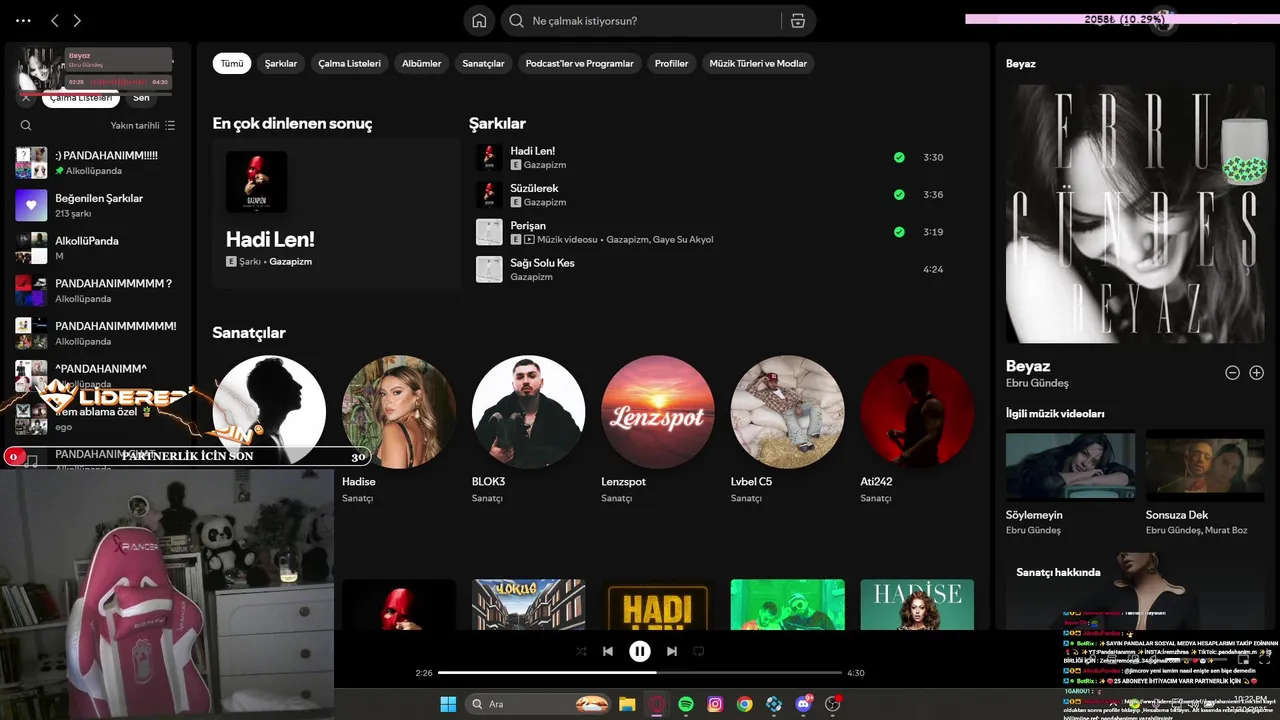The image size is (1280, 720).
Task: Open the Ati242 artist card
Action: point(917,430)
